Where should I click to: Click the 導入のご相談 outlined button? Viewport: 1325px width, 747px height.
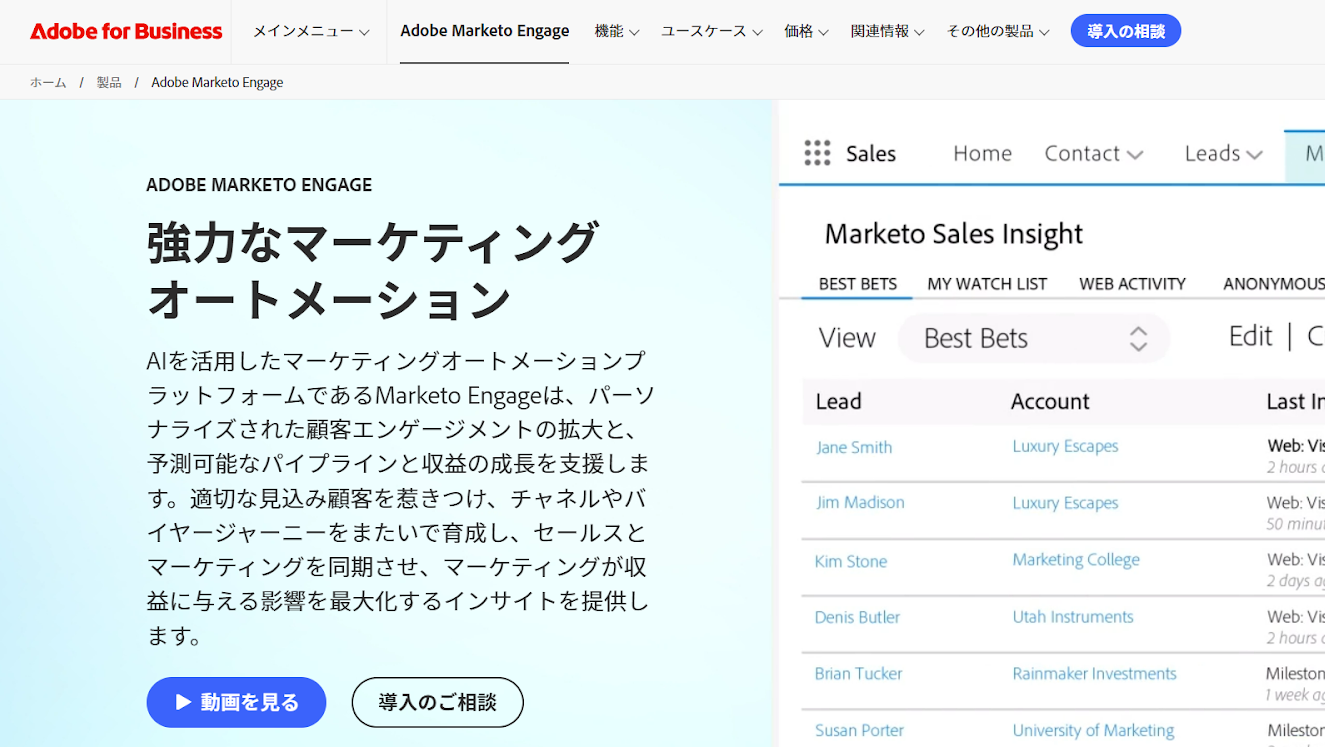[x=437, y=702]
